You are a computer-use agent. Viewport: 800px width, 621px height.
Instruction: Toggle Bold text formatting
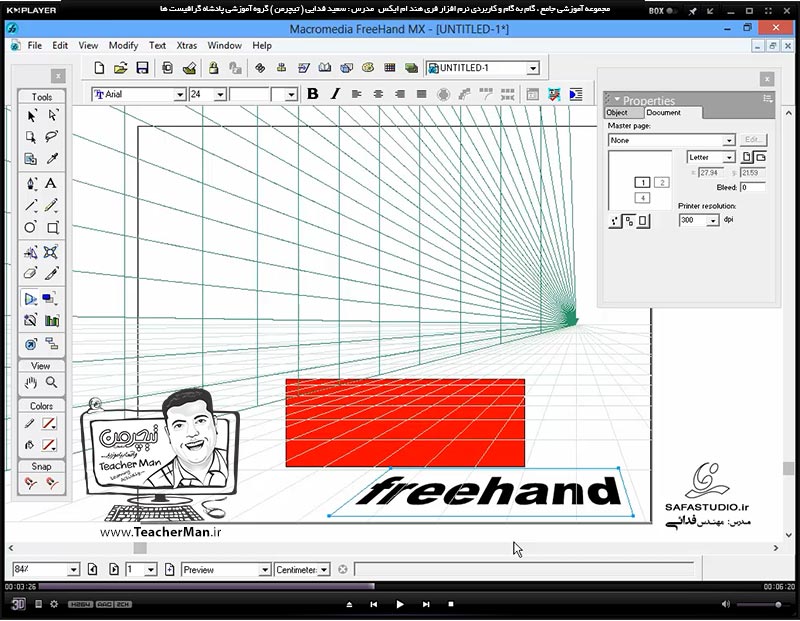[x=313, y=94]
